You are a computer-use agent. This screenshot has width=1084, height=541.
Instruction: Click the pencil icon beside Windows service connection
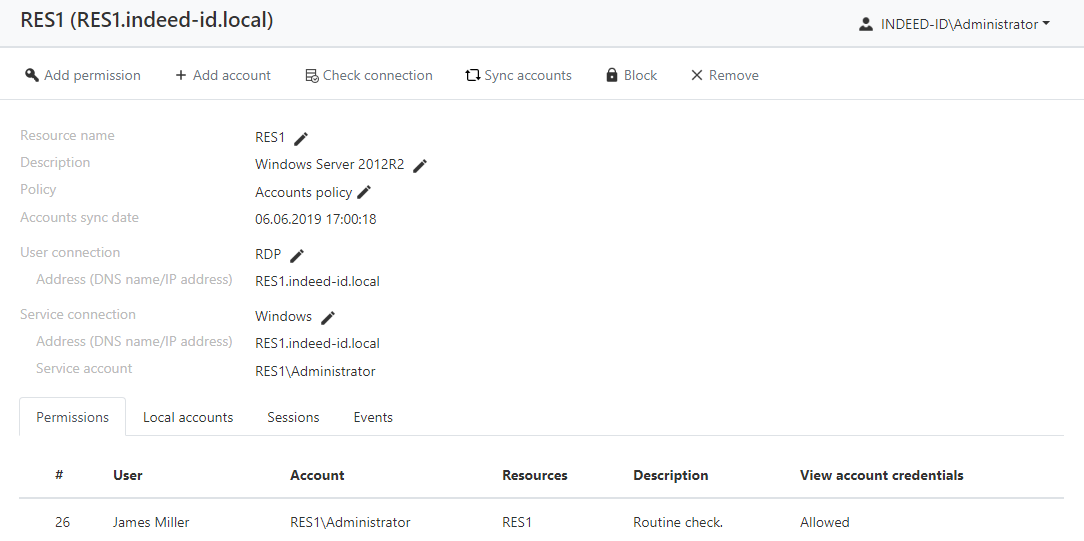coord(327,318)
